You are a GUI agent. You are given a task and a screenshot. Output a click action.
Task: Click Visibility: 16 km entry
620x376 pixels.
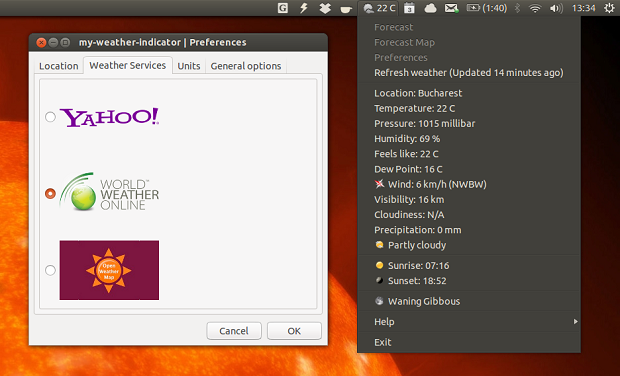469,199
